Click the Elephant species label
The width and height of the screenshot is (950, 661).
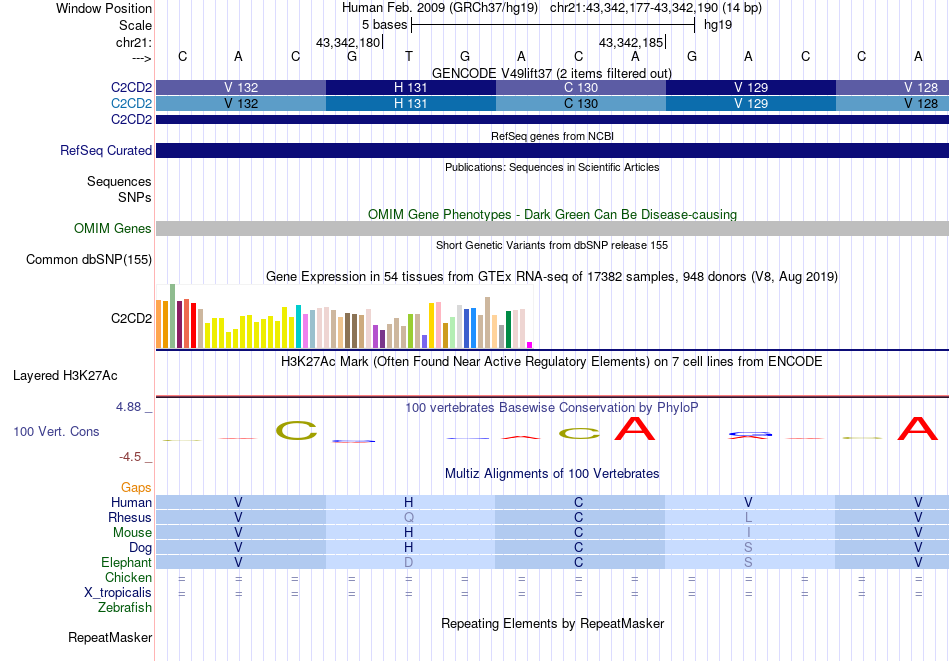[126, 562]
